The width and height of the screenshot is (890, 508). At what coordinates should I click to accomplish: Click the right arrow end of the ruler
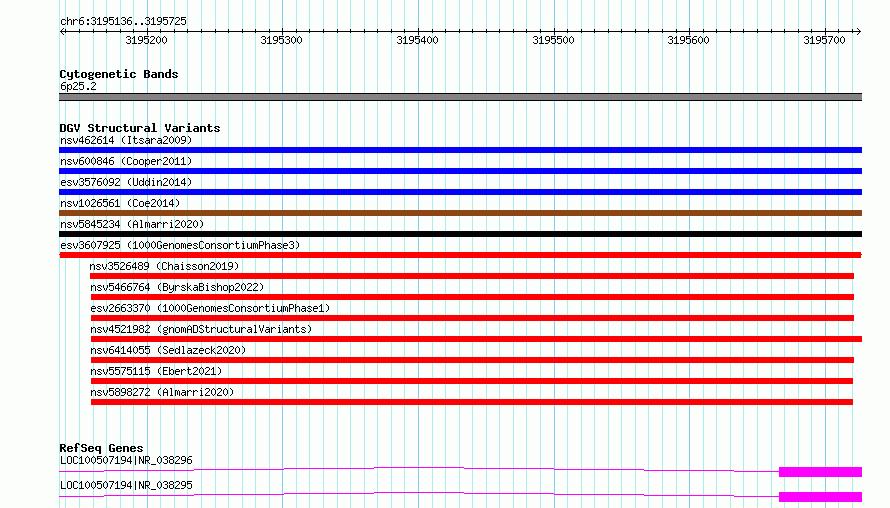point(858,32)
